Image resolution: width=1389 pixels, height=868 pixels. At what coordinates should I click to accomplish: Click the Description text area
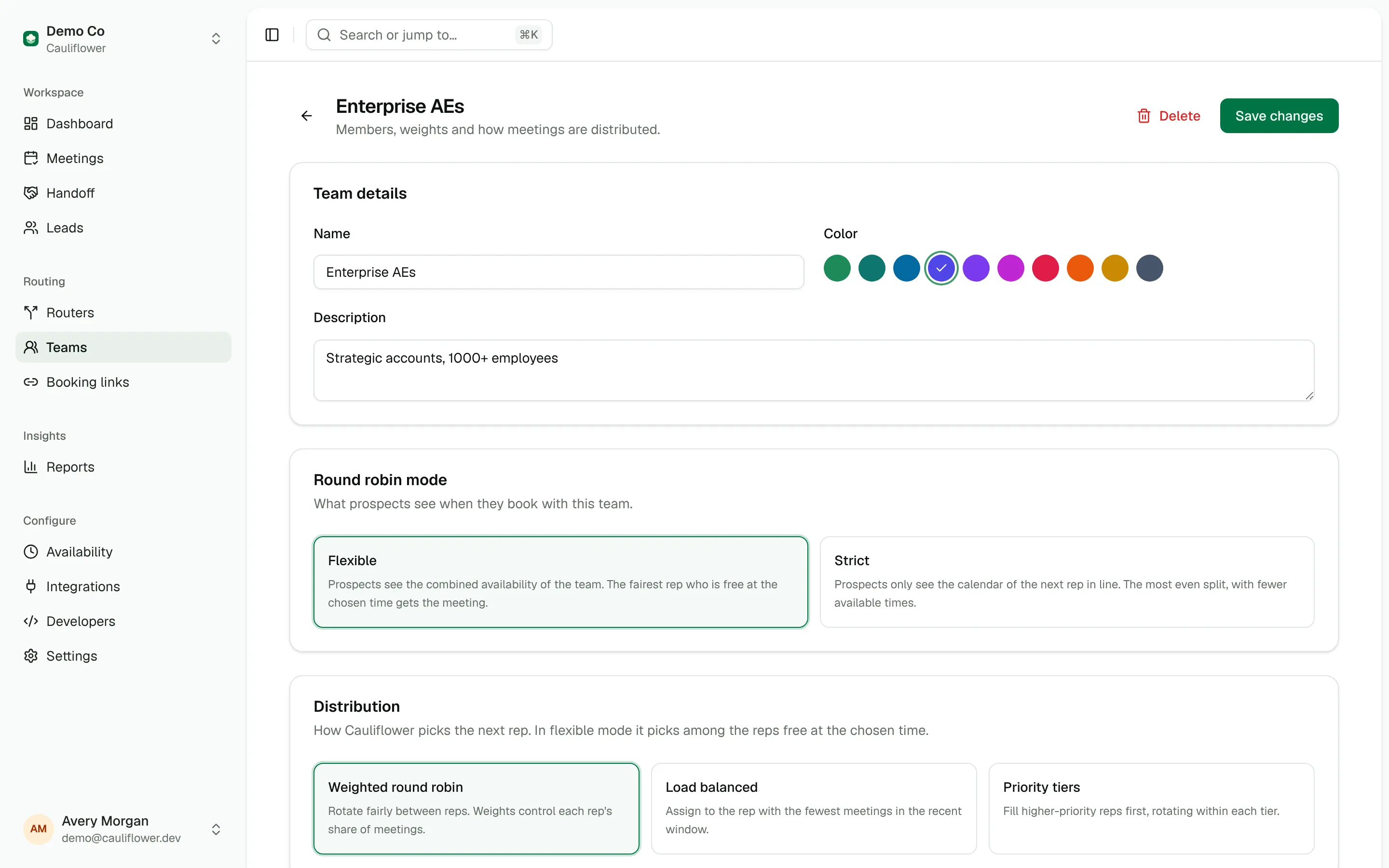pyautogui.click(x=814, y=370)
